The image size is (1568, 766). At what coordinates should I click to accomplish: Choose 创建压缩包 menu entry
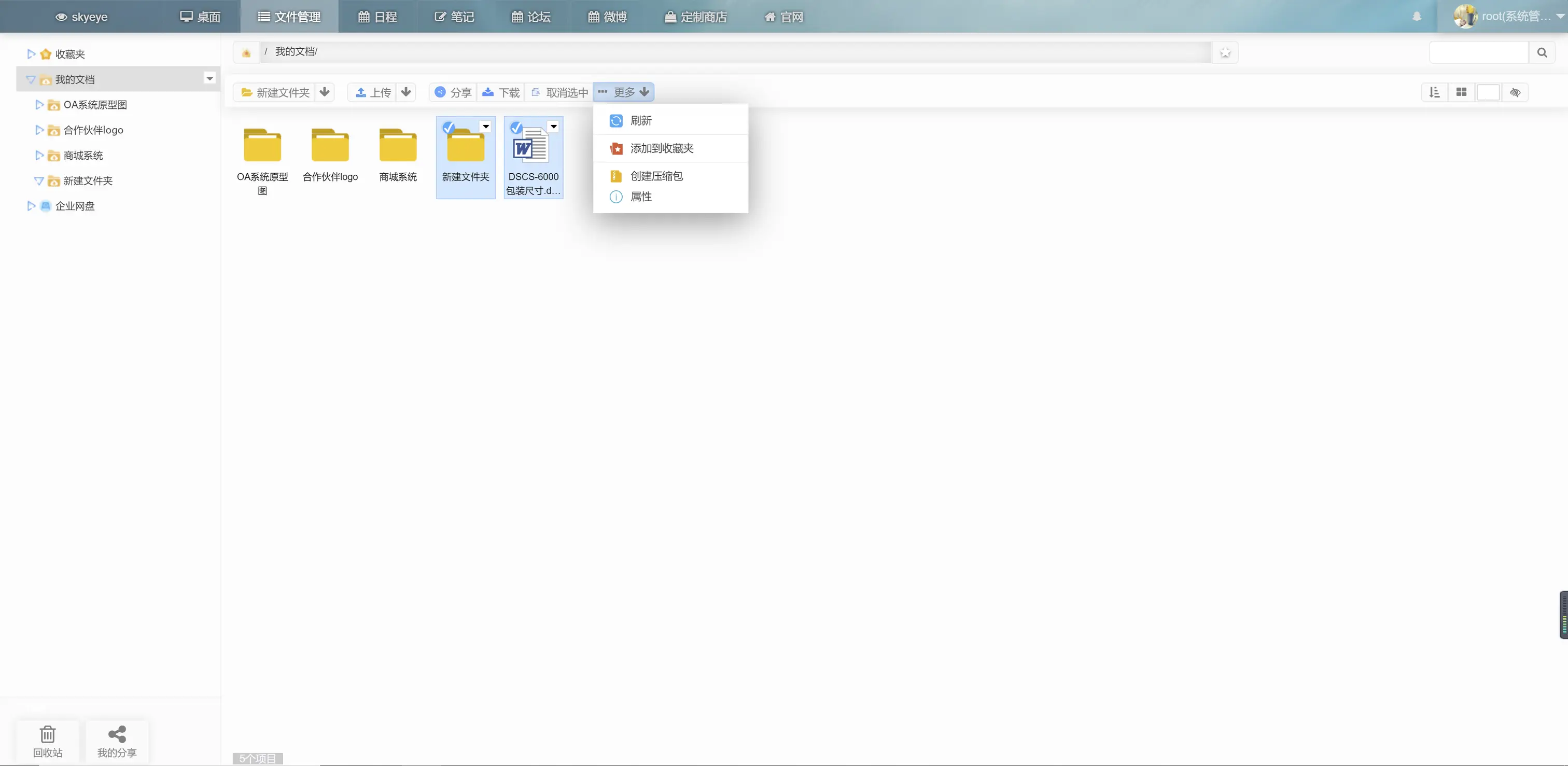[x=656, y=176]
